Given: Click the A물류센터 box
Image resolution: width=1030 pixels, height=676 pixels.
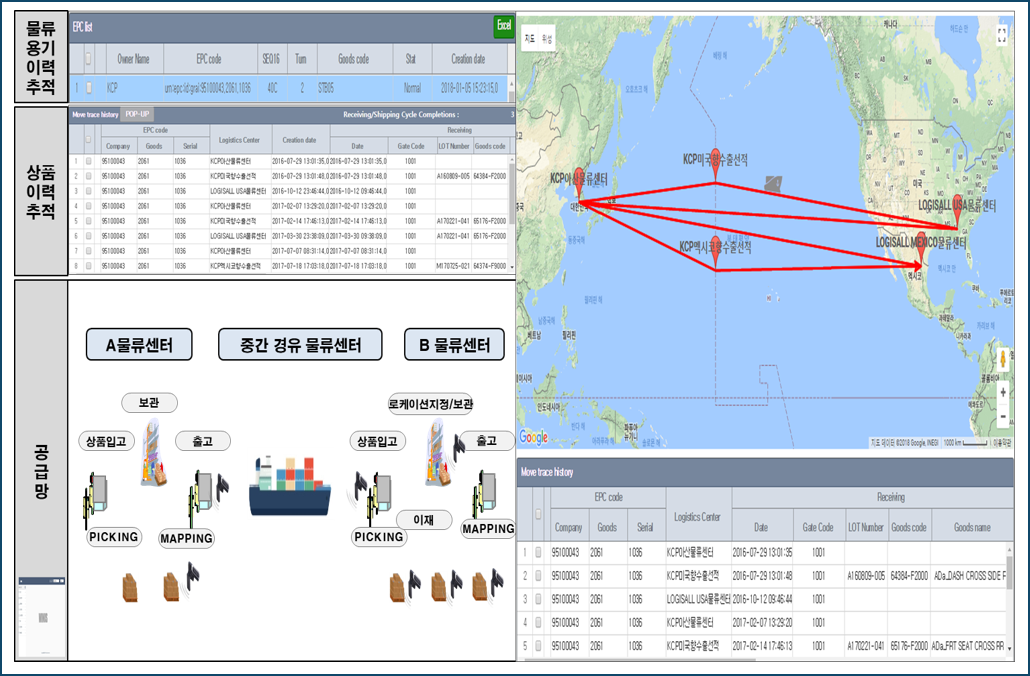Looking at the screenshot, I should pyautogui.click(x=139, y=345).
